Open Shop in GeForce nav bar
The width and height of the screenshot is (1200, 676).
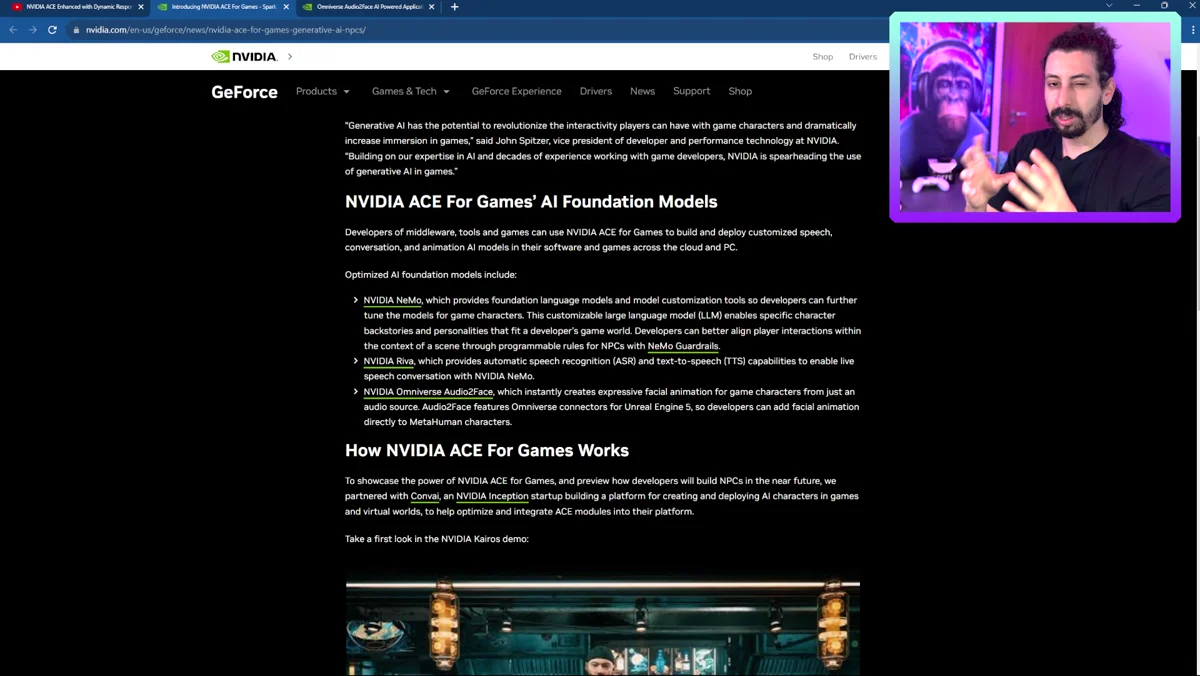click(740, 91)
